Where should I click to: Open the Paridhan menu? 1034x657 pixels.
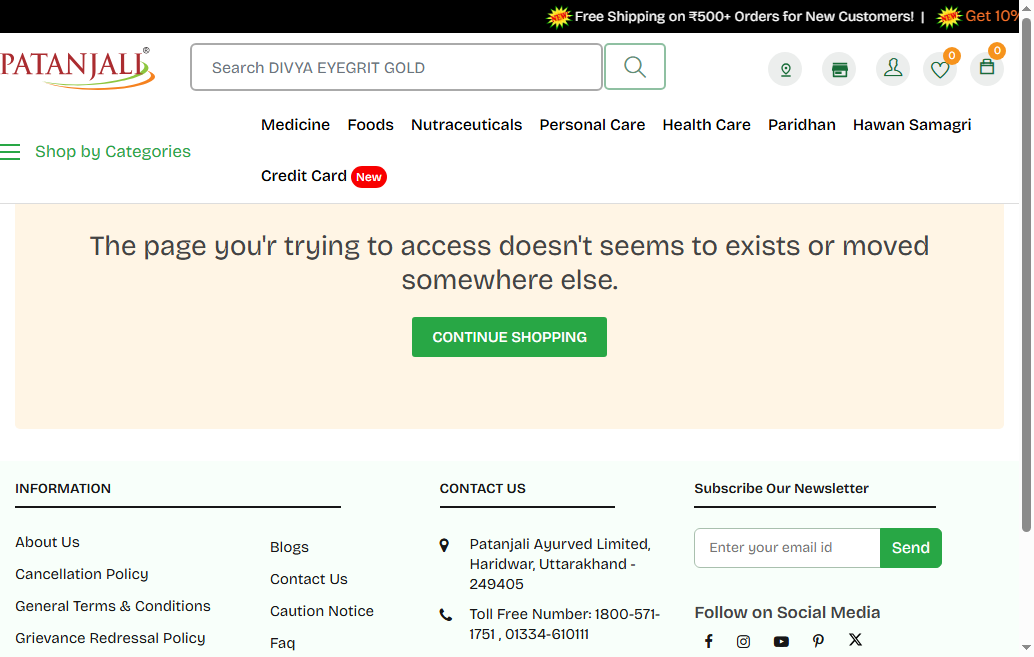[x=801, y=125]
